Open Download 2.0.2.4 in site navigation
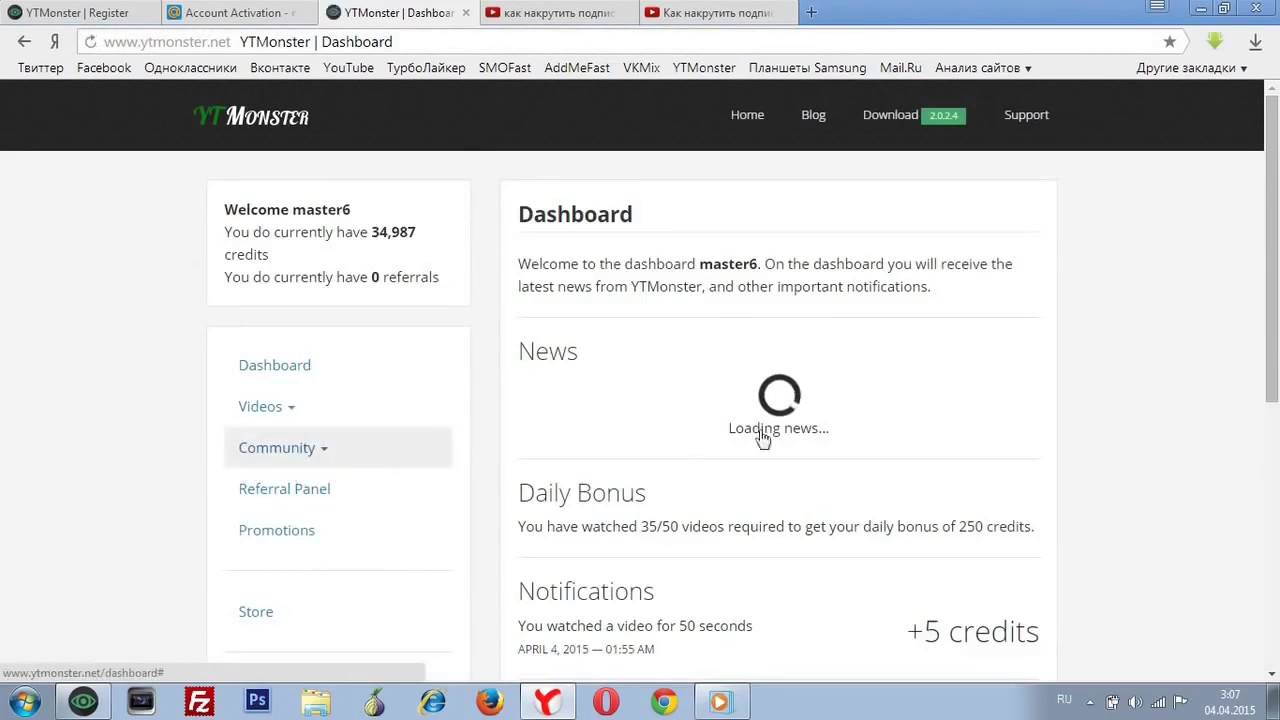Screen dimensions: 1280x720 coord(914,115)
